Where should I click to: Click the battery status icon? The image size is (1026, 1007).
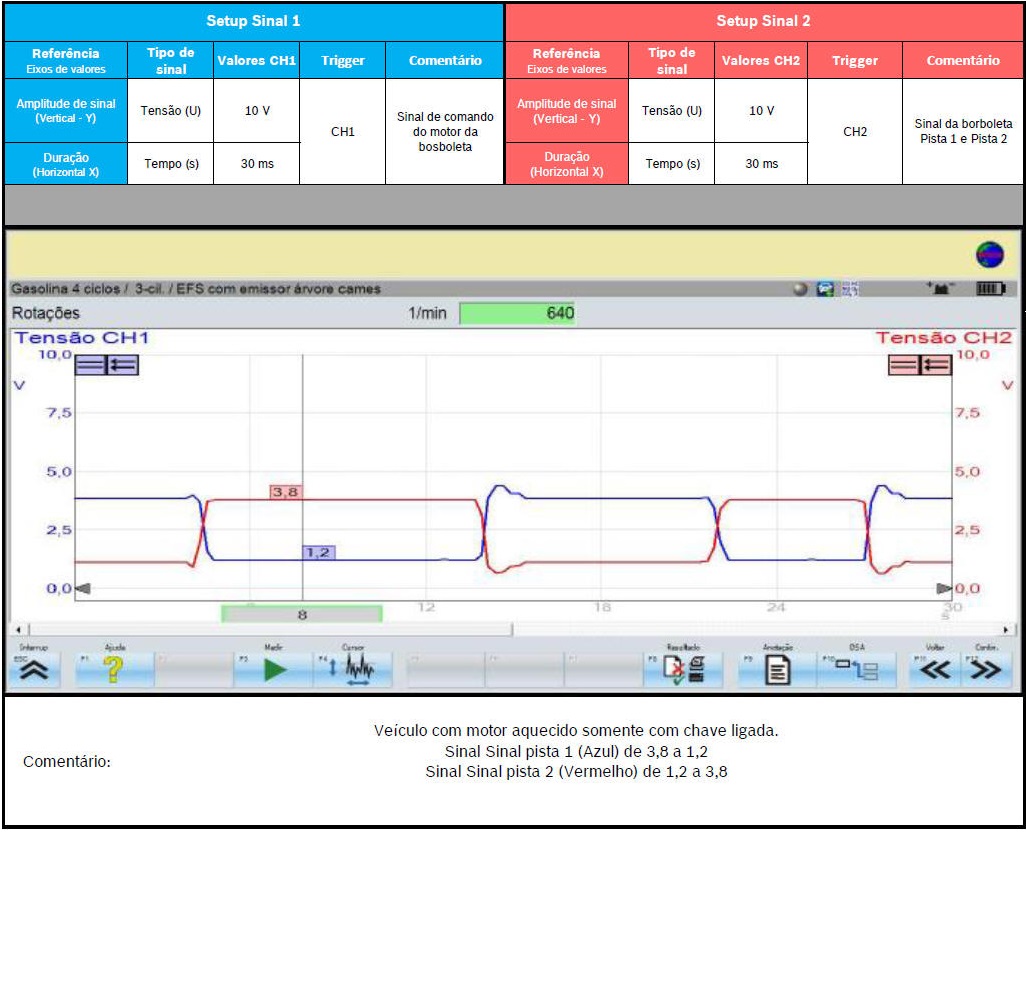click(x=989, y=289)
